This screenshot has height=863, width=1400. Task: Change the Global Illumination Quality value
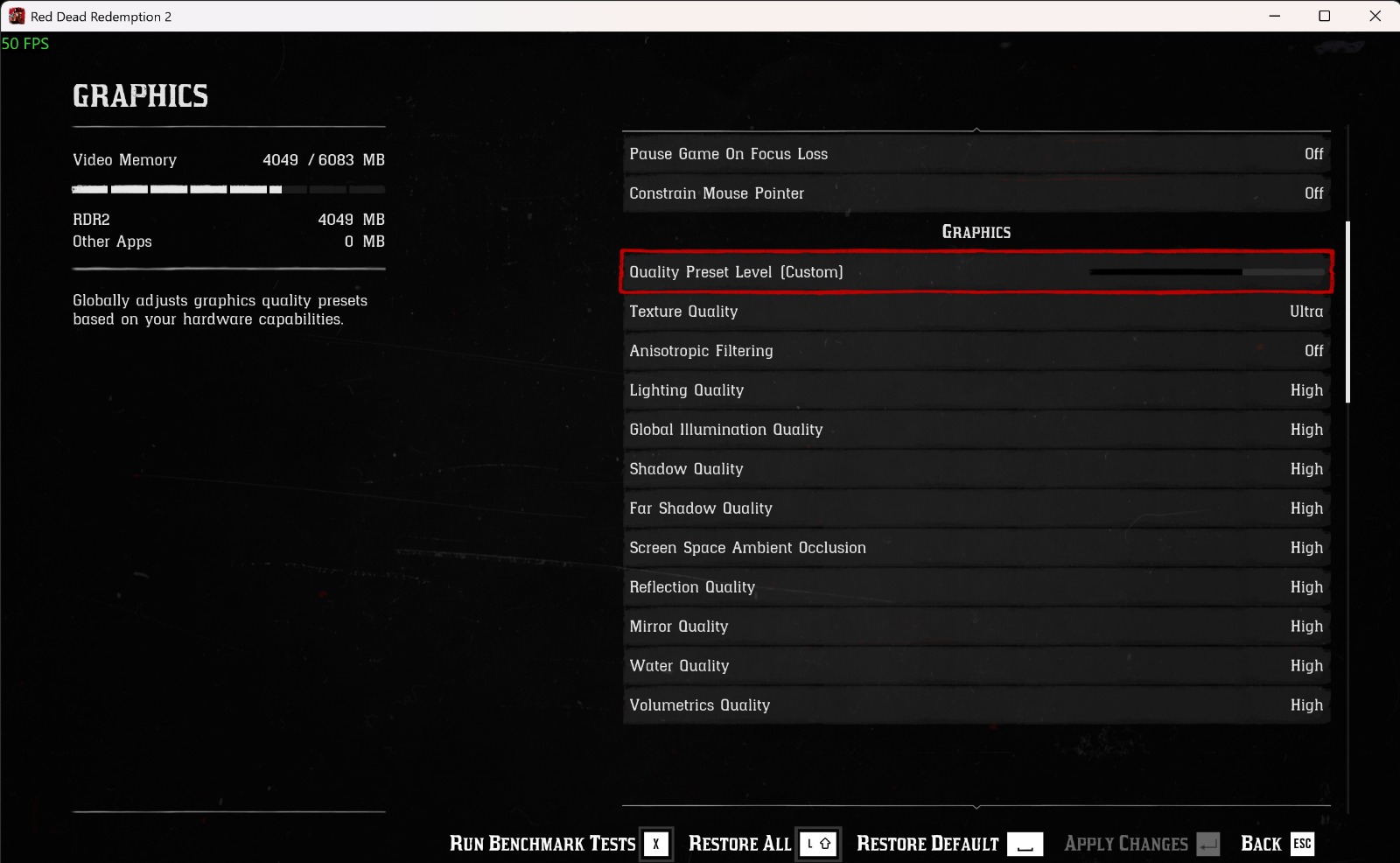click(x=1306, y=430)
